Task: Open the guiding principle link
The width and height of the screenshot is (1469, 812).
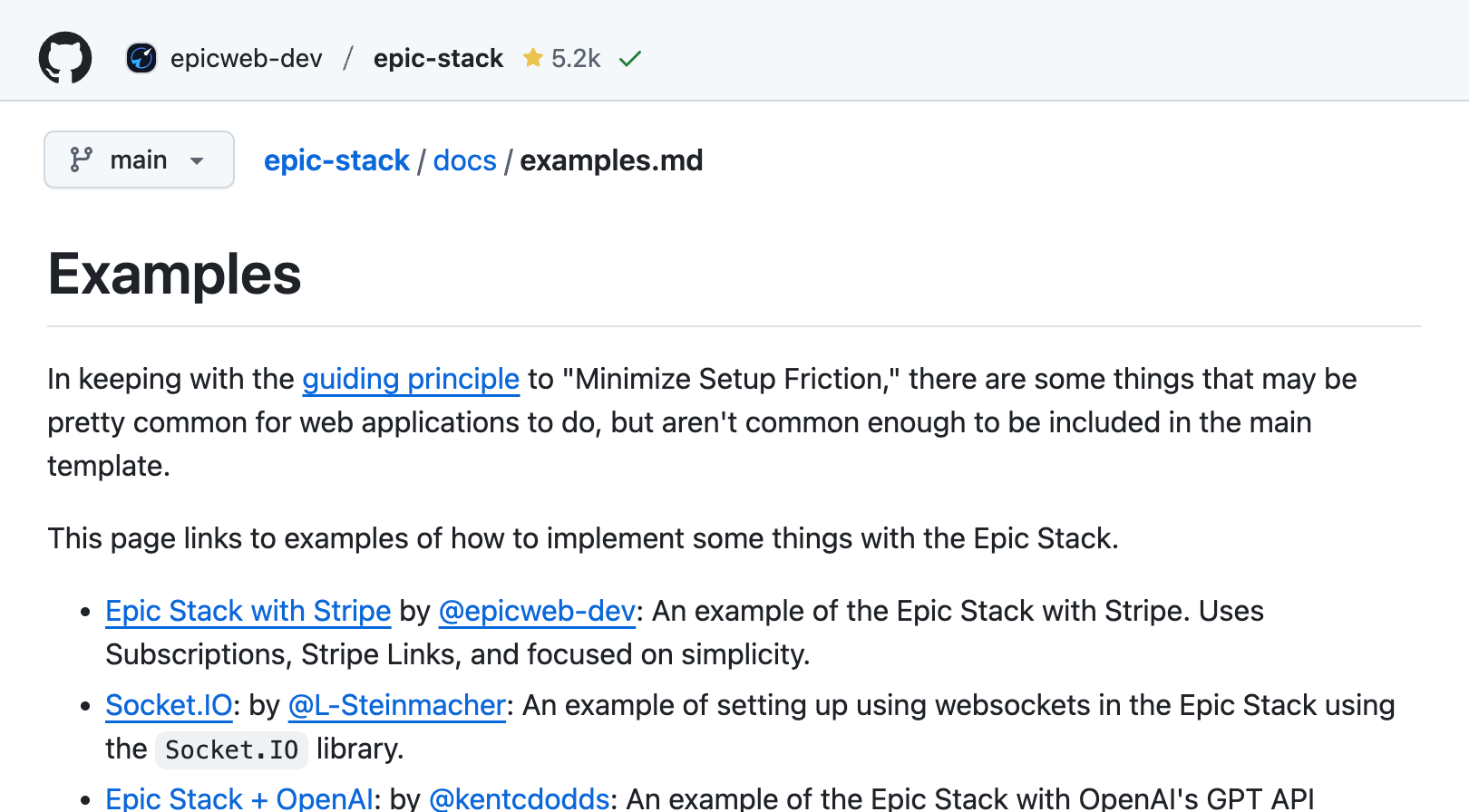Action: [411, 379]
